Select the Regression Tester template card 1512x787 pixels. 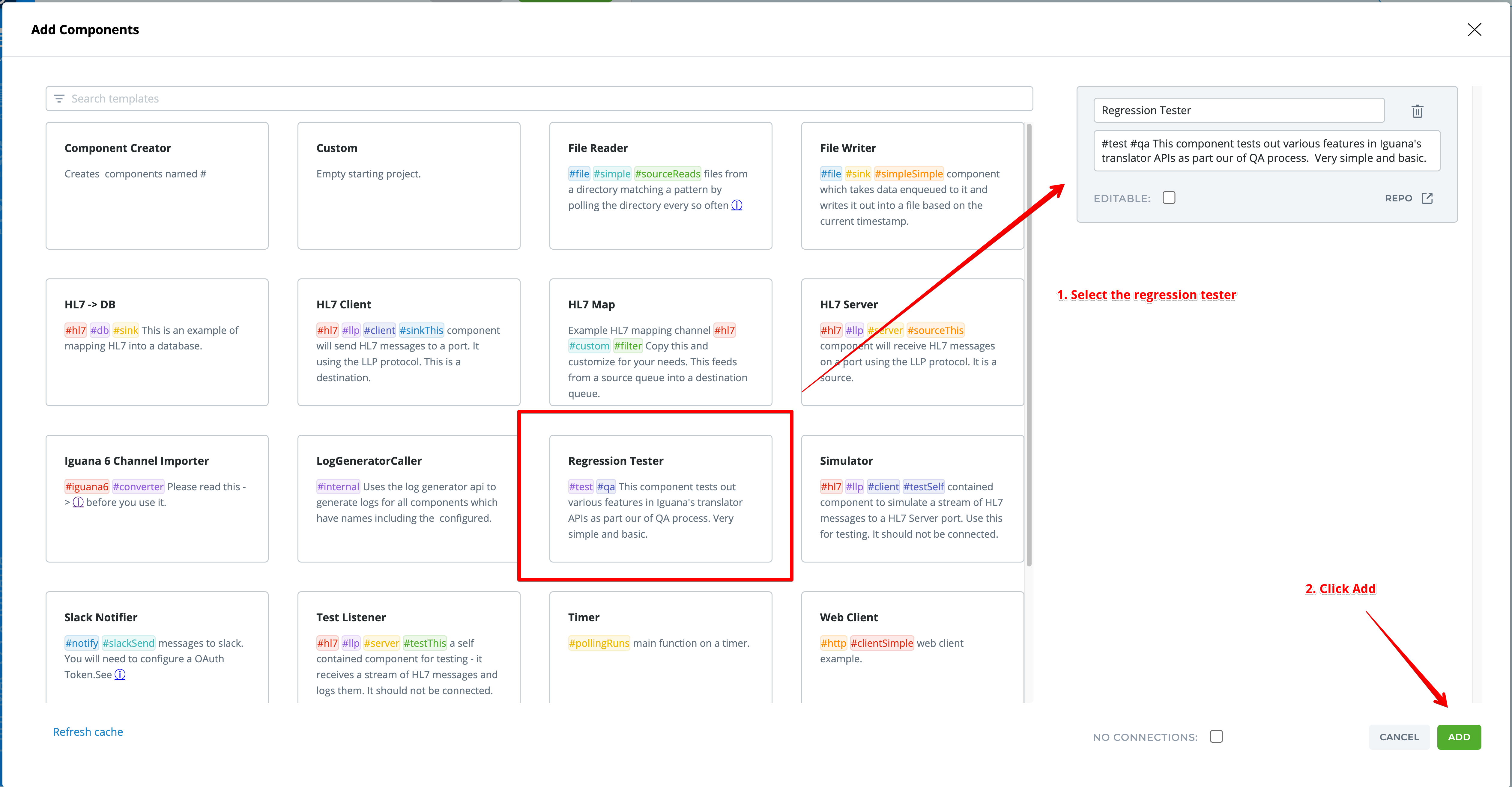(660, 498)
